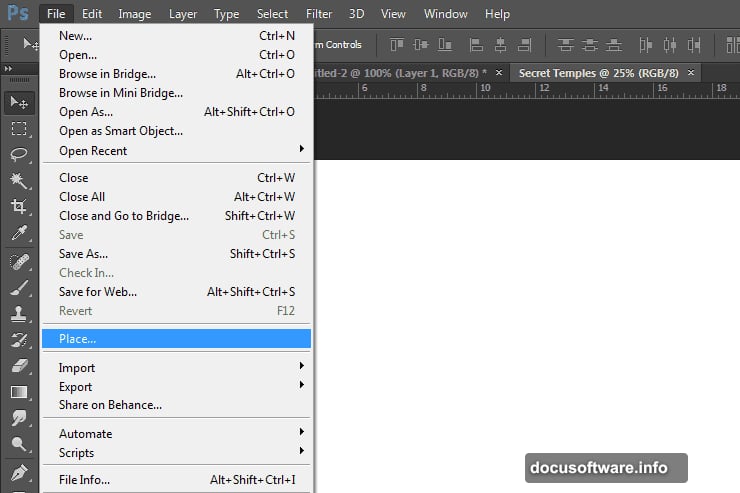Open the Filter menu
The image size is (740, 493).
pos(319,14)
